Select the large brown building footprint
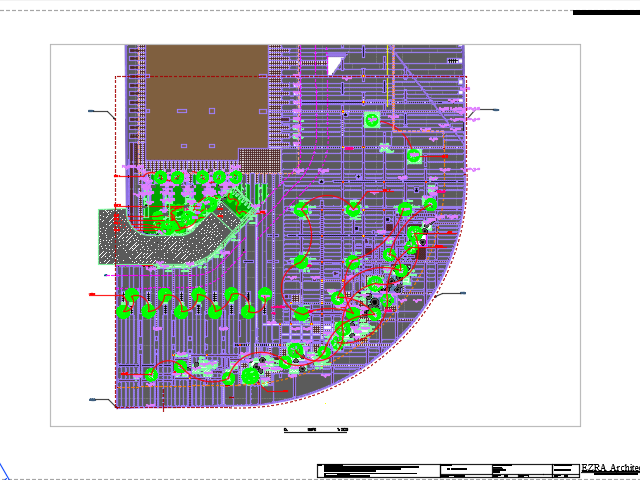 [207, 102]
